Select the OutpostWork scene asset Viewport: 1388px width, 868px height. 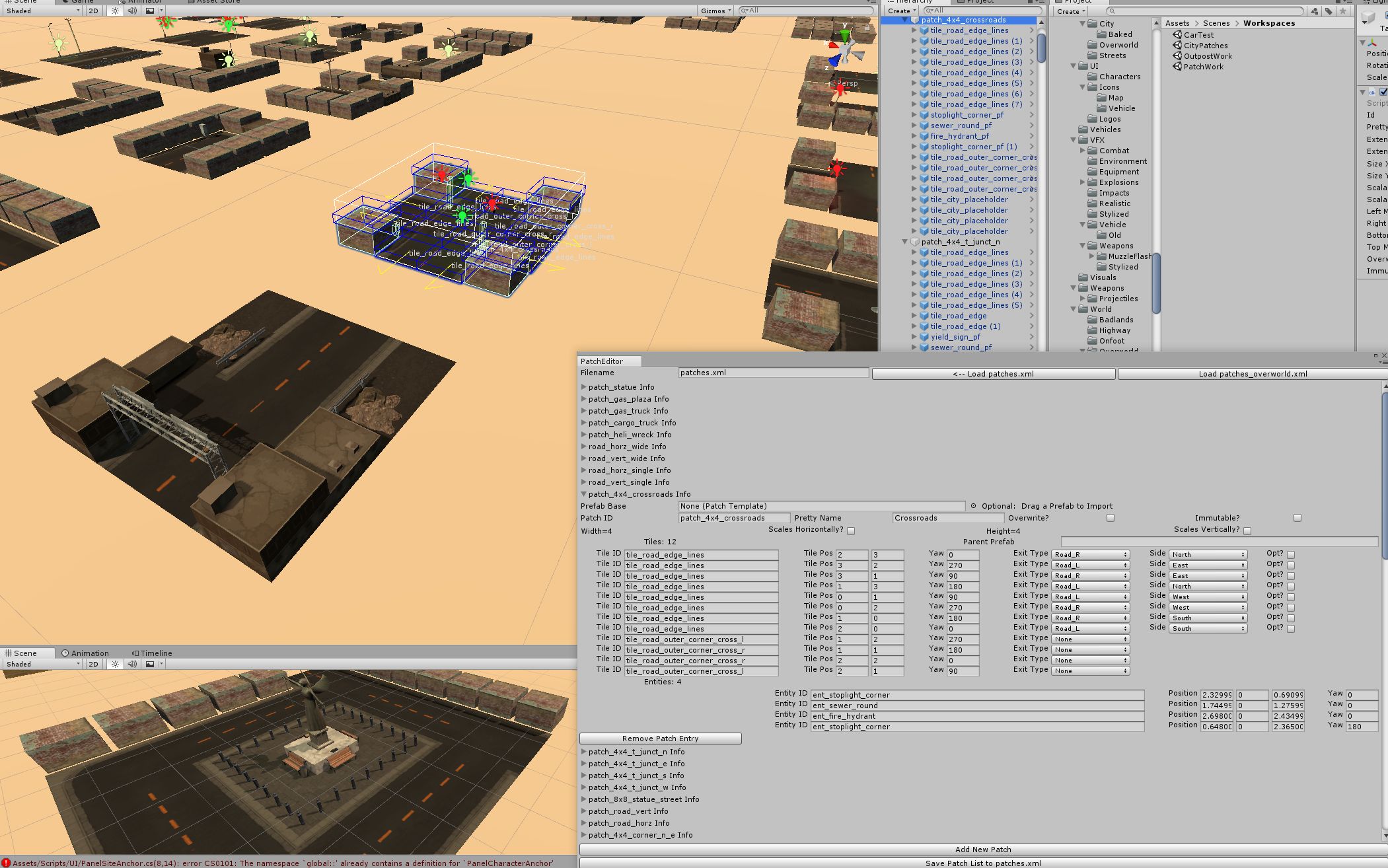tap(1202, 56)
